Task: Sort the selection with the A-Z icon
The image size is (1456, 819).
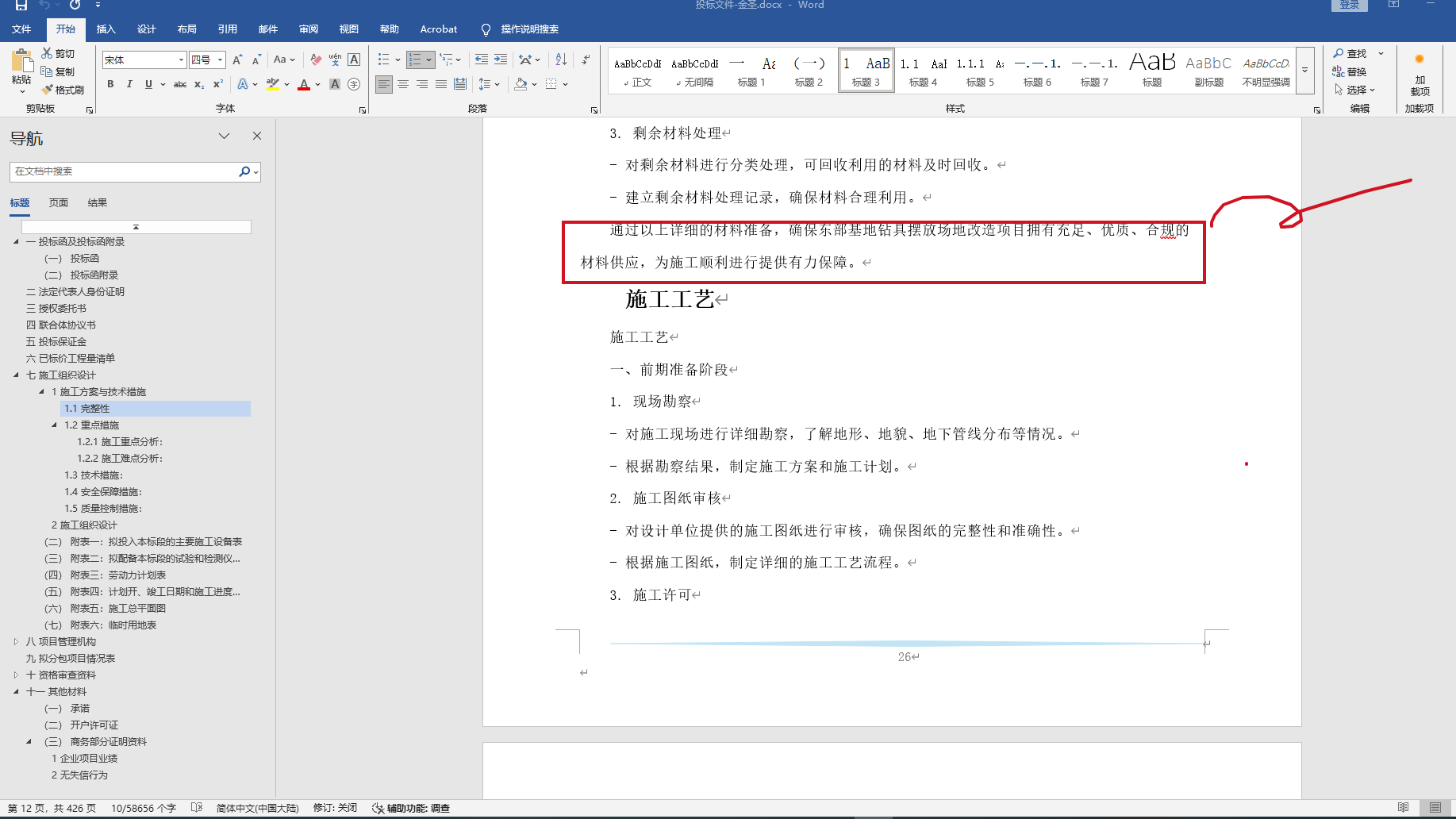Action: pos(561,60)
